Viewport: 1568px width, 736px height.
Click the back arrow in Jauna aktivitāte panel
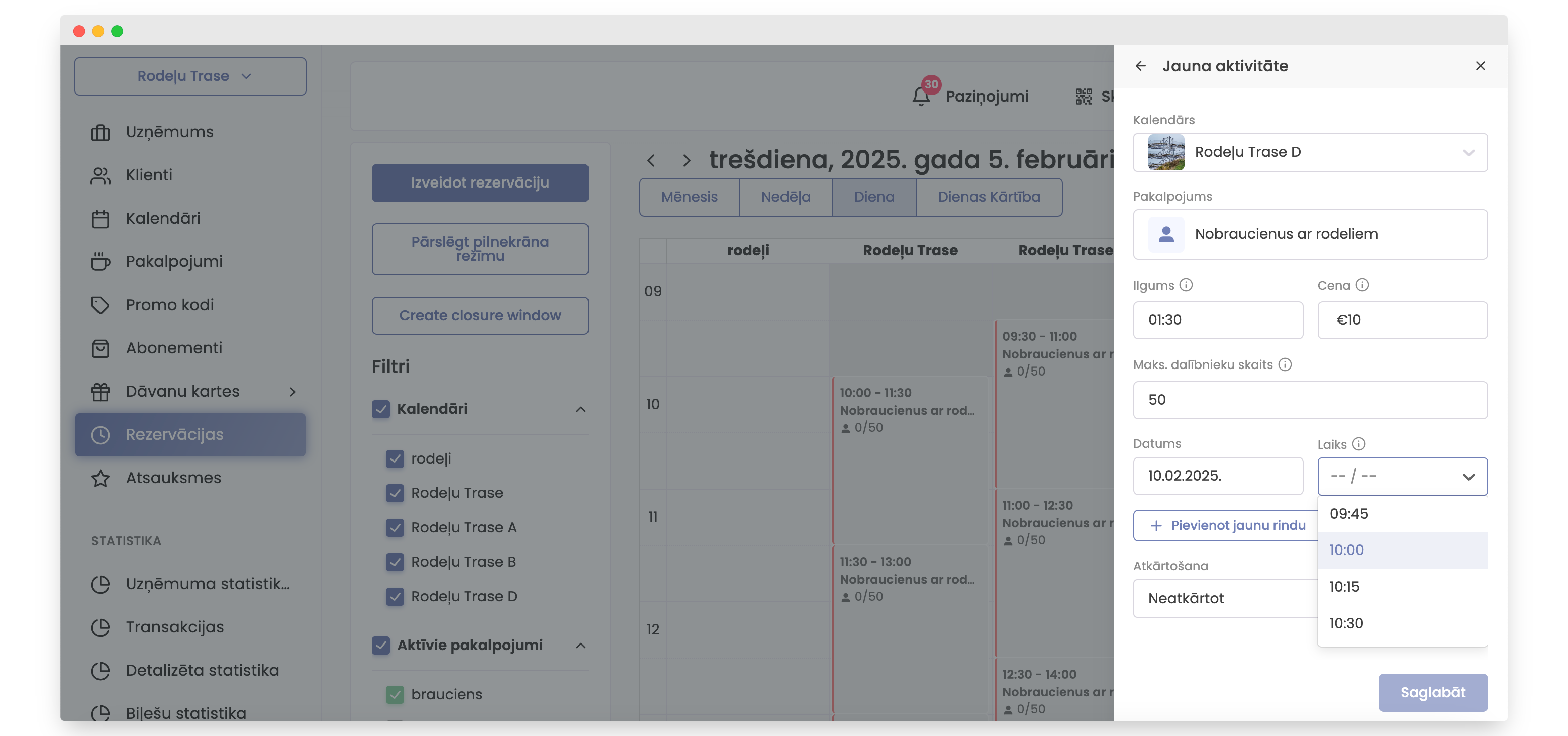(1140, 66)
